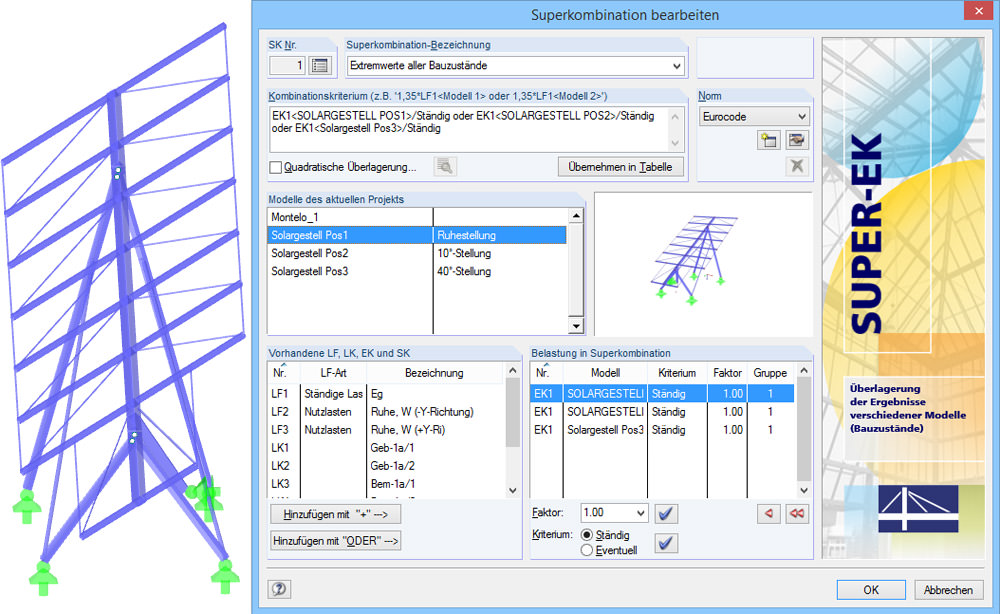Click Übernehmen in Tabelle button
The image size is (1000, 614).
621,167
